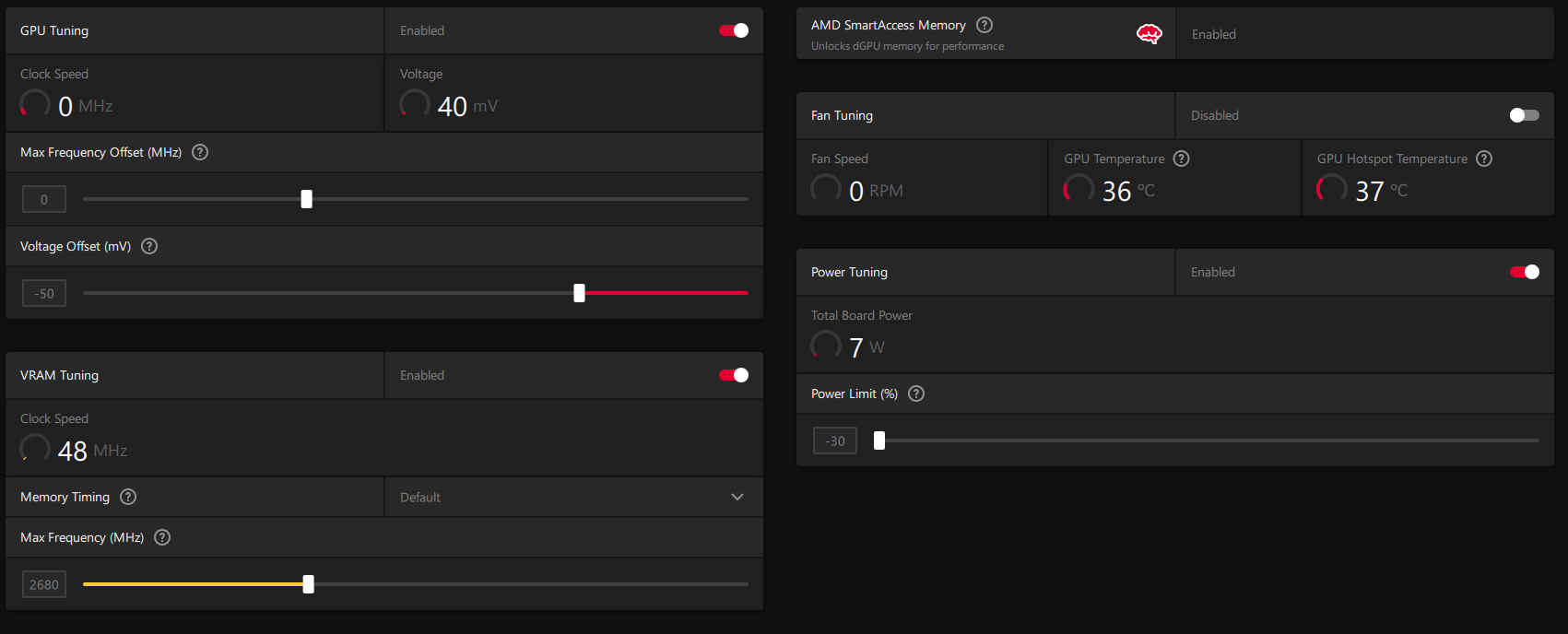The height and width of the screenshot is (634, 1568).
Task: Click the Fan Tuning Disabled status text
Action: (1214, 115)
